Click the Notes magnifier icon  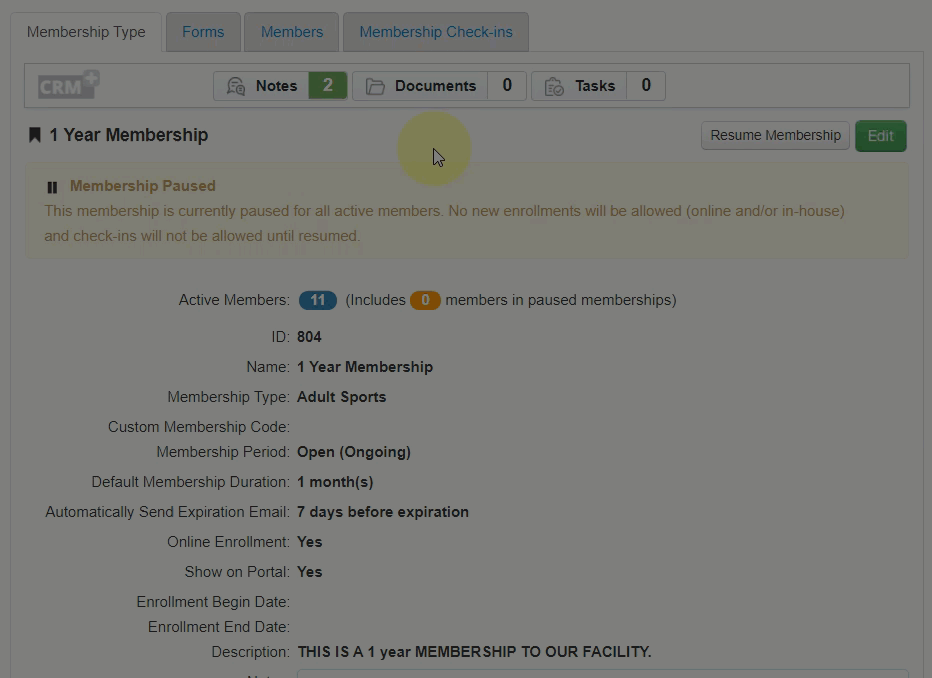tap(236, 86)
